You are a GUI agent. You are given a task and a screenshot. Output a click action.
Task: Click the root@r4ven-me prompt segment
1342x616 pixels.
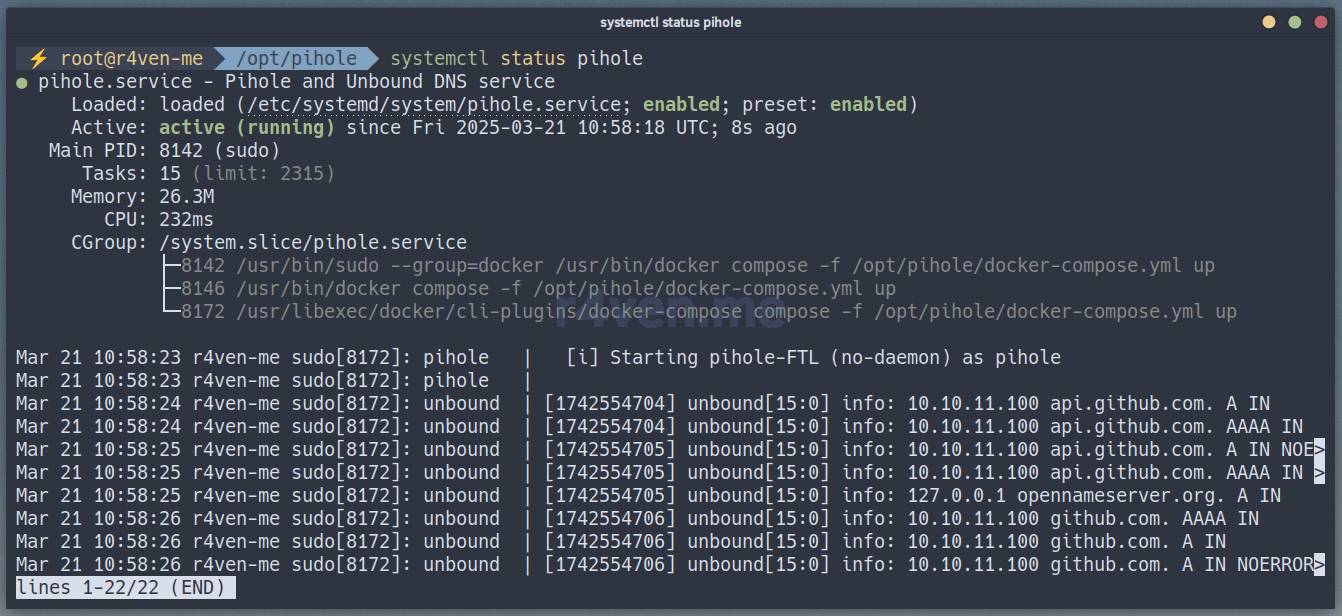coord(131,59)
